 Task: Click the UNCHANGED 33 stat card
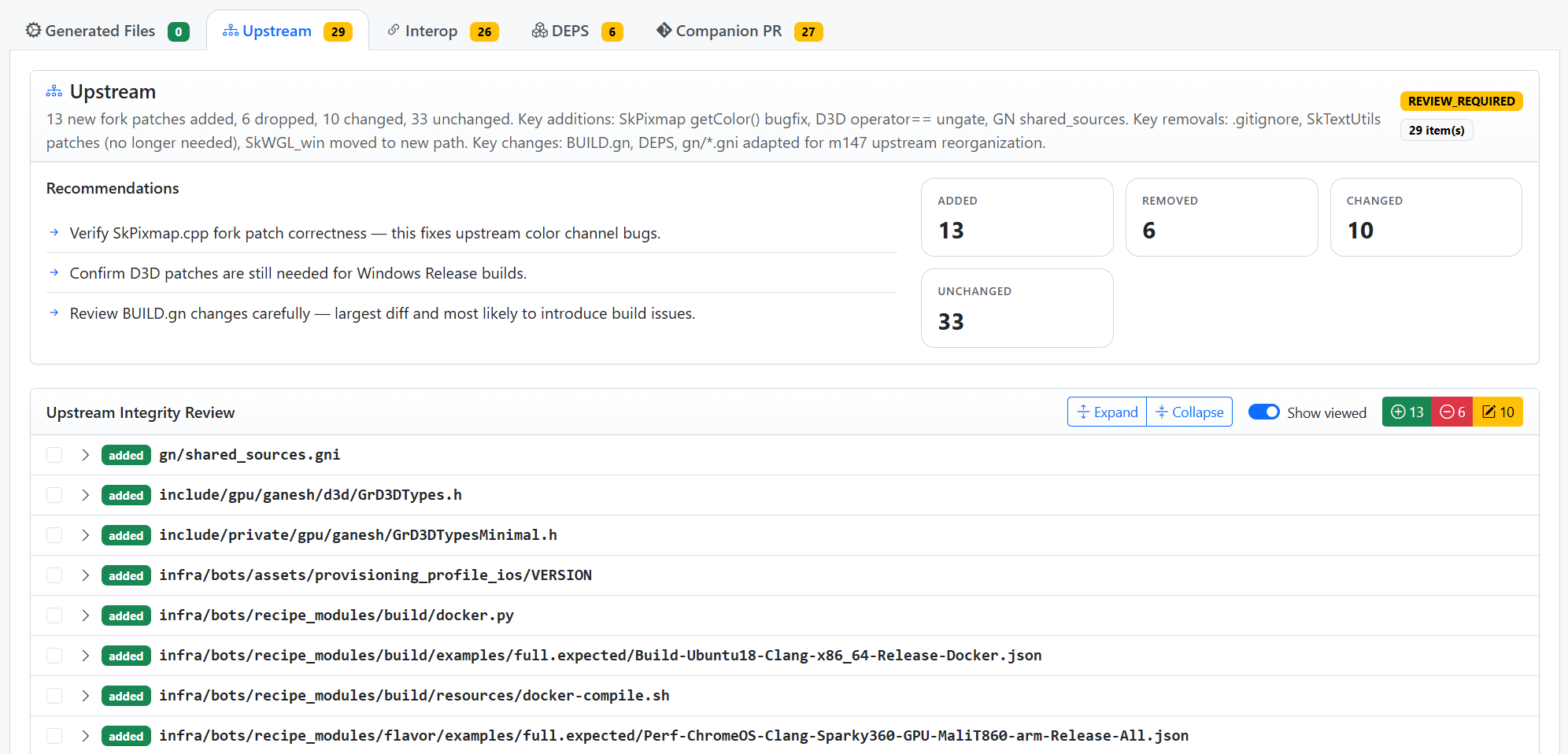click(x=1017, y=308)
